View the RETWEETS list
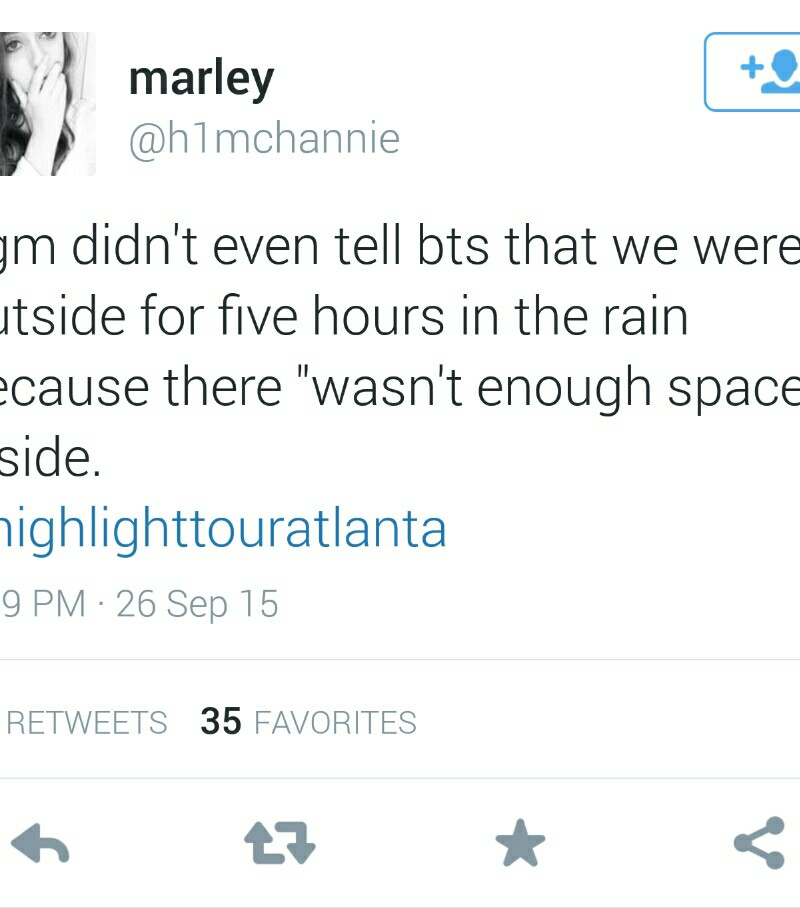Viewport: 800px width, 908px height. point(86,723)
